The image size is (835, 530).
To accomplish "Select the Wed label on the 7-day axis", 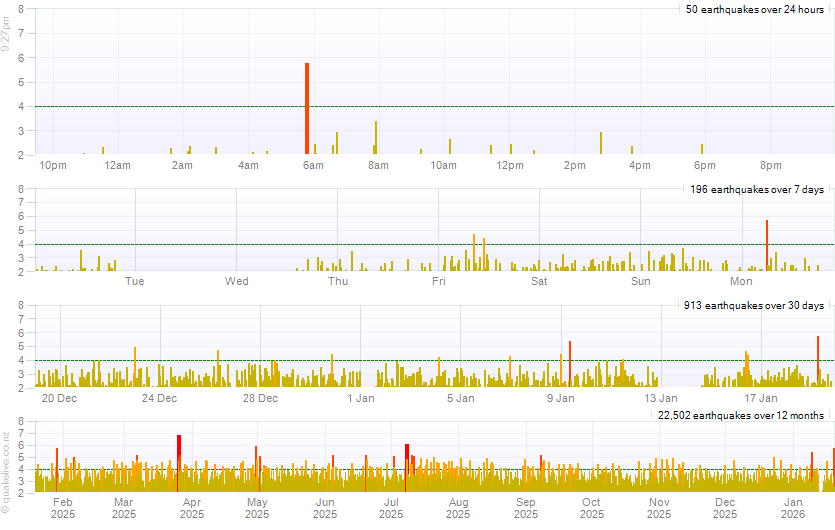I will (237, 281).
